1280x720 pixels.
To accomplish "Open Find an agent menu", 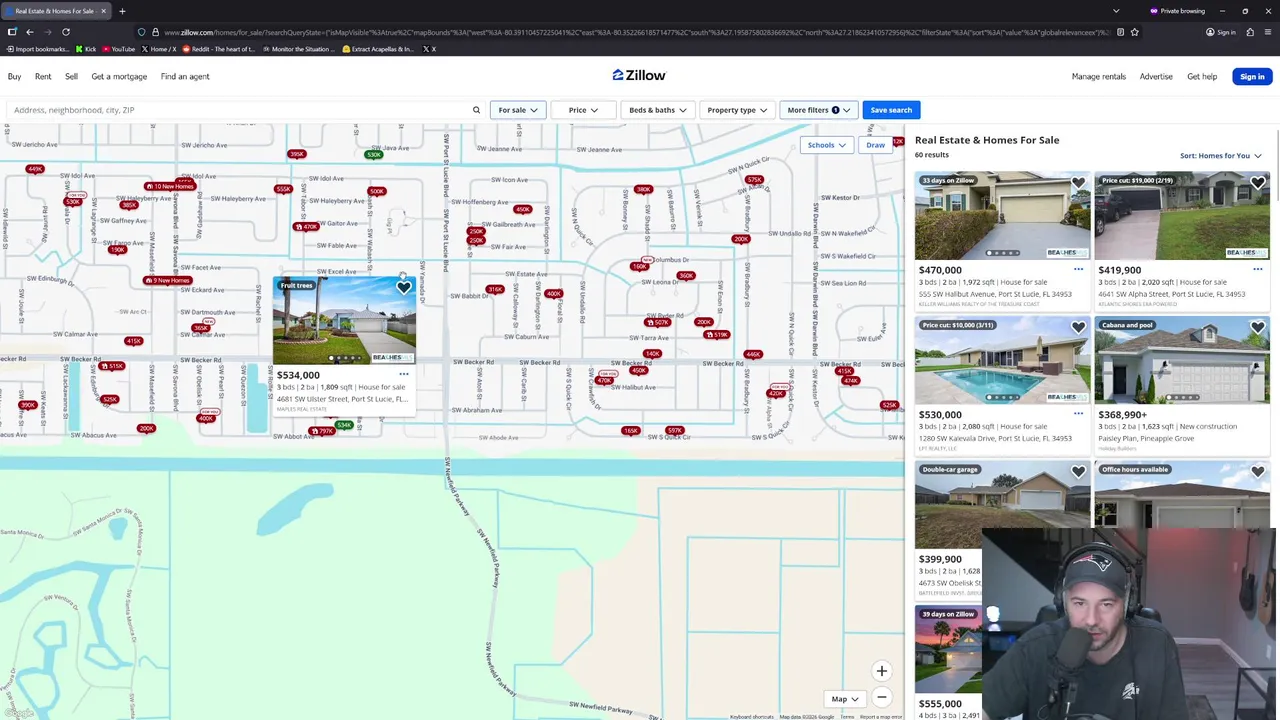I will (185, 76).
